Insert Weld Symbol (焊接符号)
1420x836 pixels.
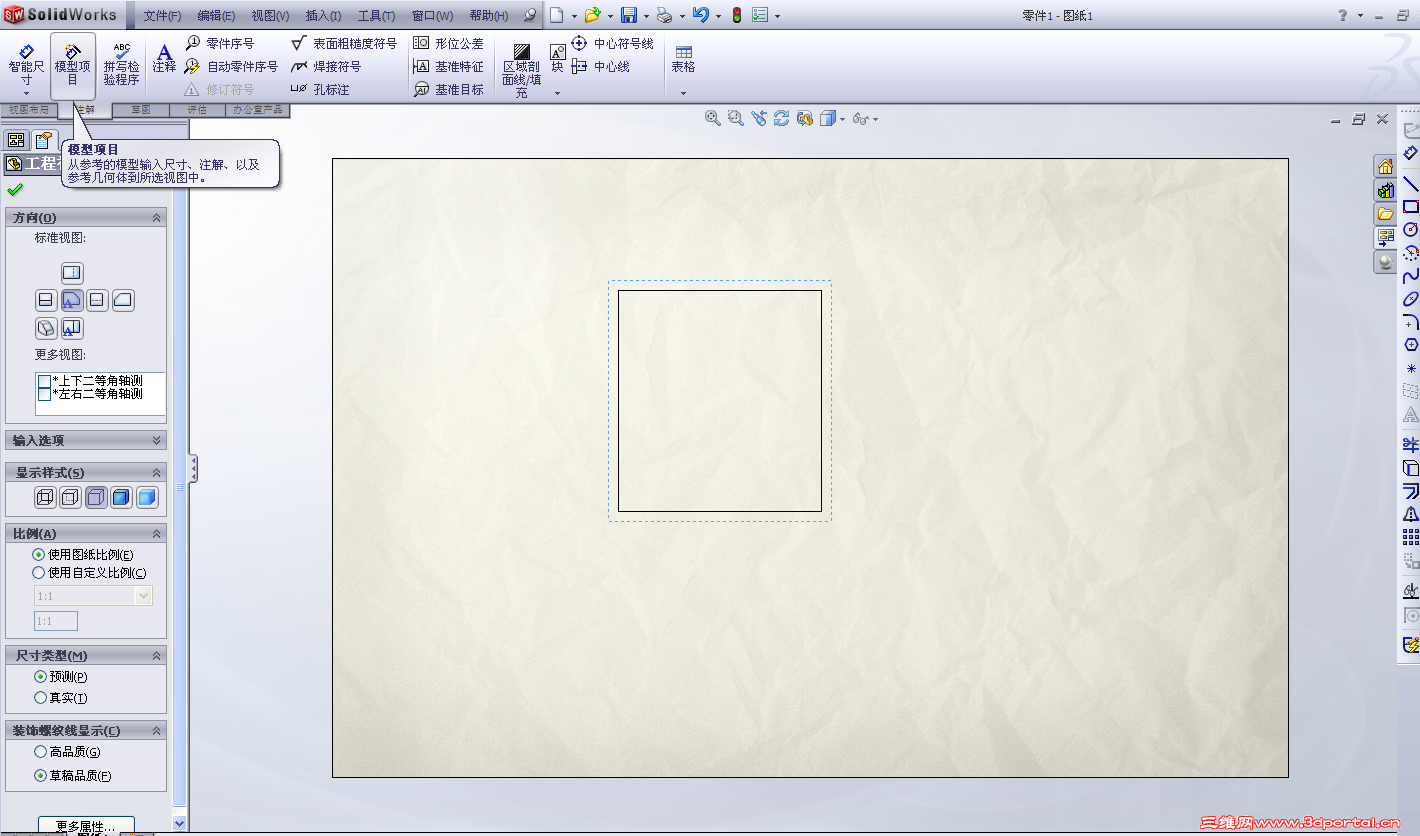click(x=326, y=66)
